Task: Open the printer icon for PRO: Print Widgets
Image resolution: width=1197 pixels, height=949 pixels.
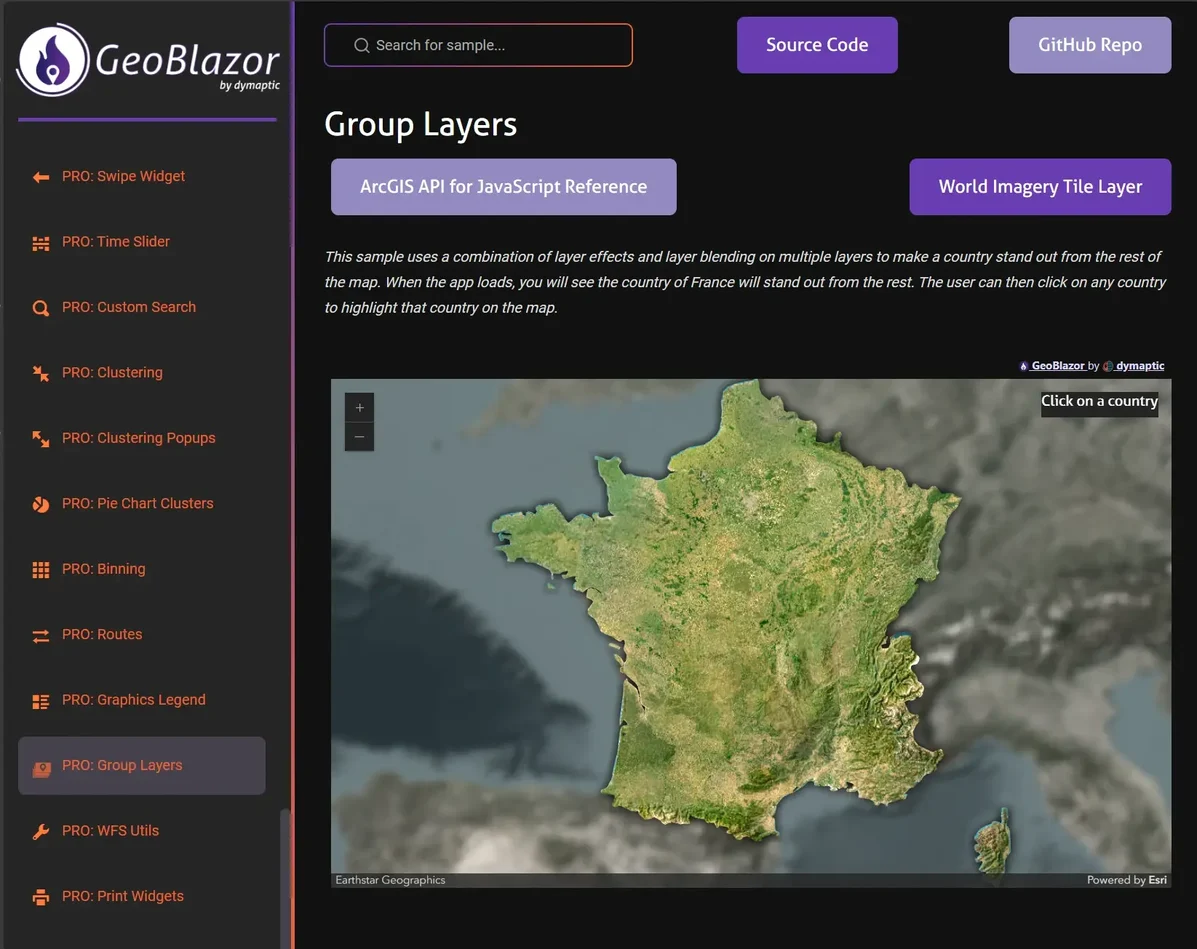Action: 40,896
